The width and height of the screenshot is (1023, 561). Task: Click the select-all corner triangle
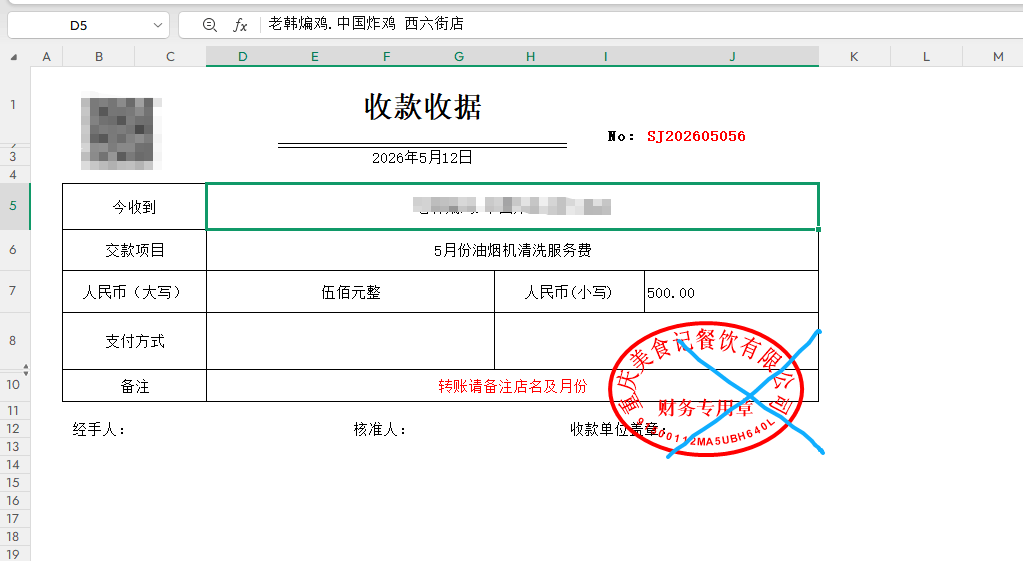tap(14, 57)
